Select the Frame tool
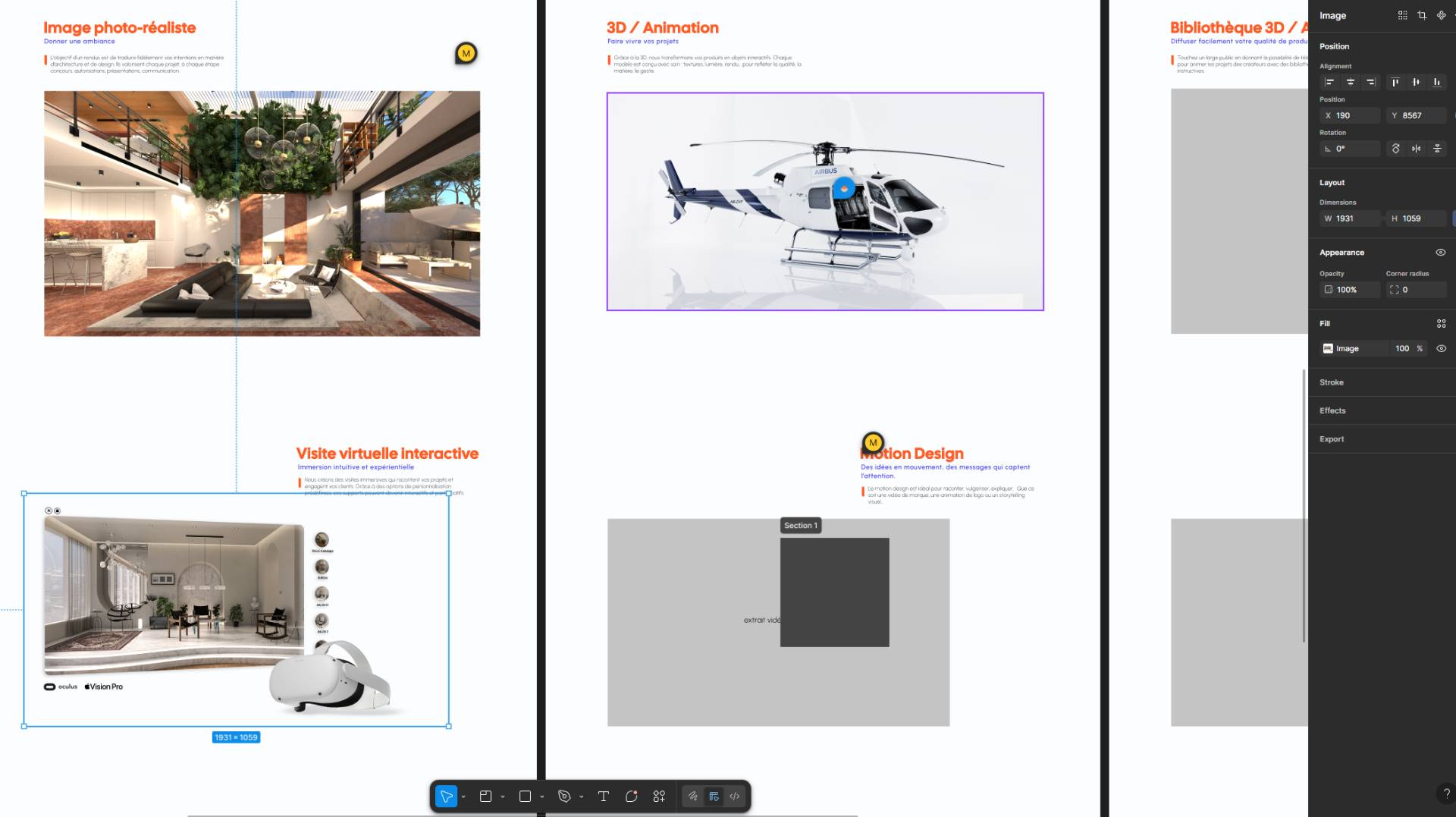The height and width of the screenshot is (817, 1456). 485,797
